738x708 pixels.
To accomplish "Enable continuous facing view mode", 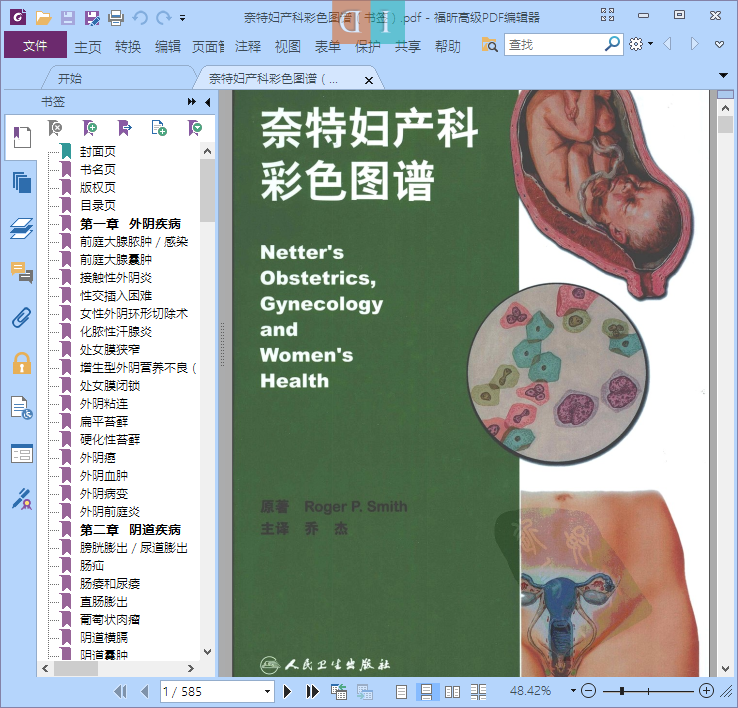I will 478,692.
